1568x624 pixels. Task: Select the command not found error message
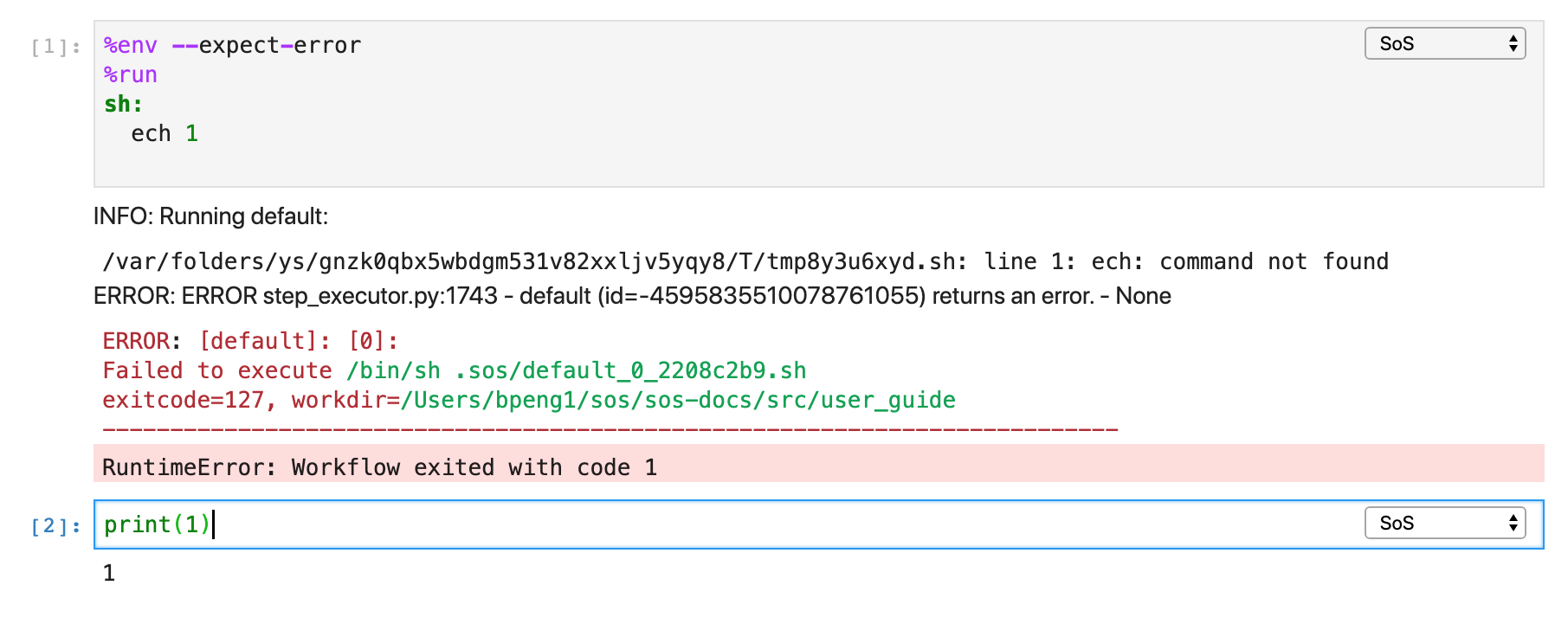coord(745,261)
